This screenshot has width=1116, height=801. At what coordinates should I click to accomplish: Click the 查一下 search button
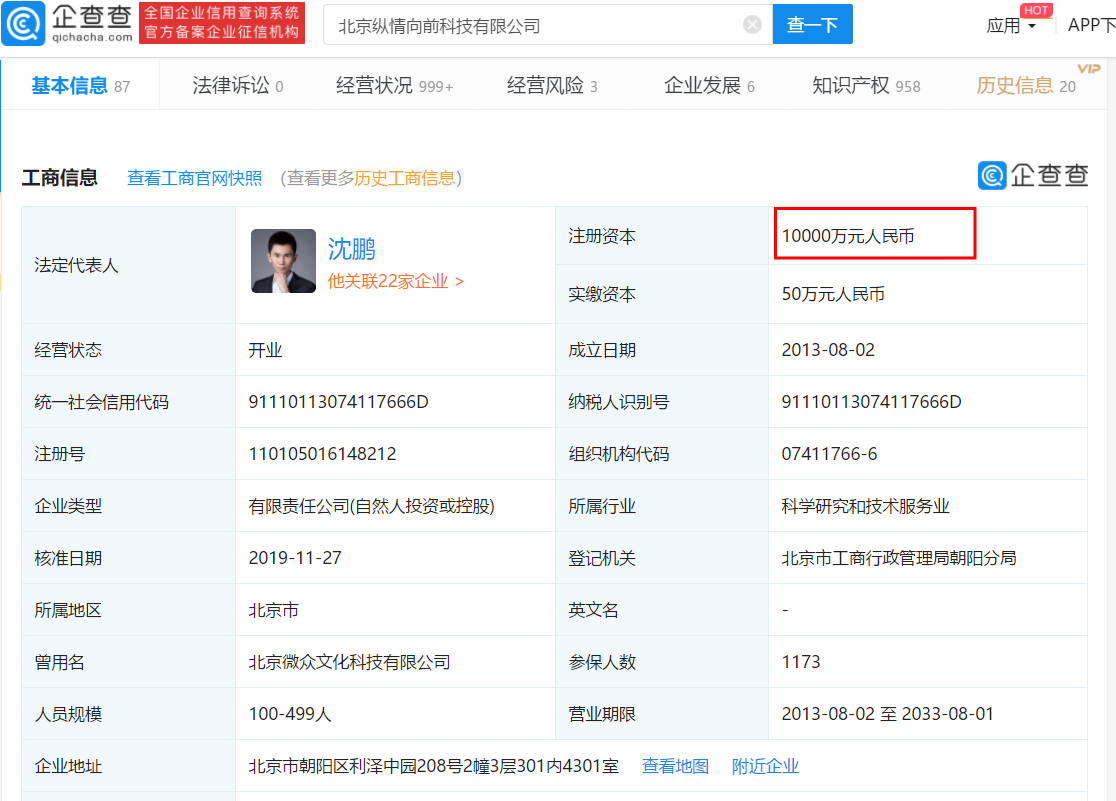click(812, 25)
